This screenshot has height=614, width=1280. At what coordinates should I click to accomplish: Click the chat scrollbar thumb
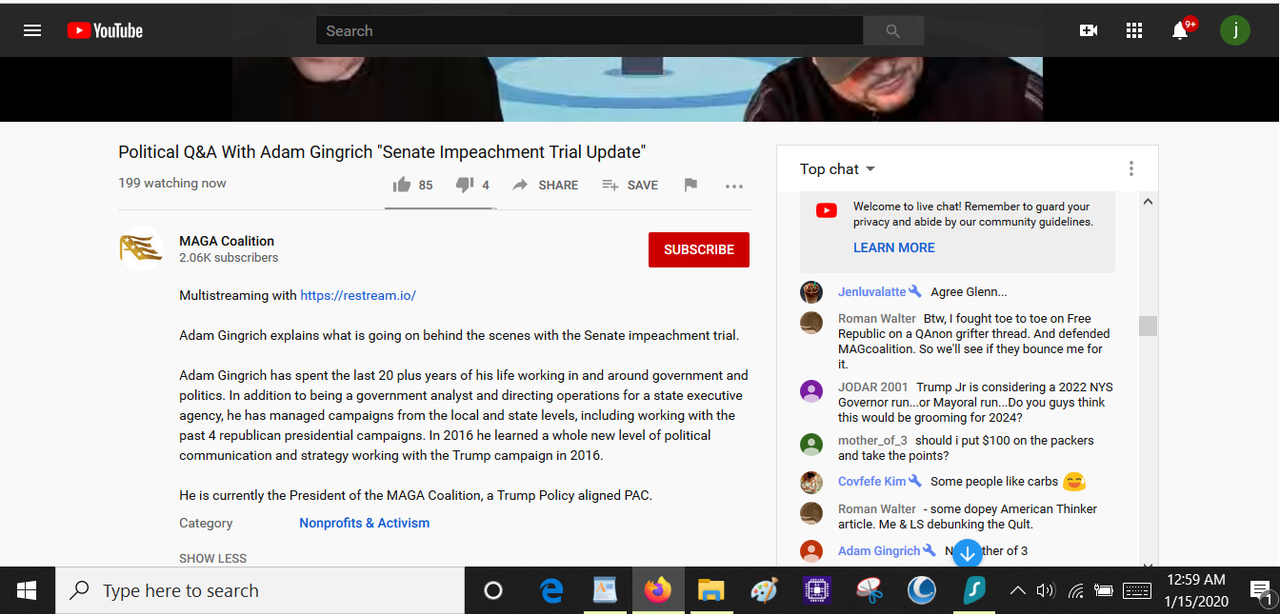click(x=1148, y=326)
